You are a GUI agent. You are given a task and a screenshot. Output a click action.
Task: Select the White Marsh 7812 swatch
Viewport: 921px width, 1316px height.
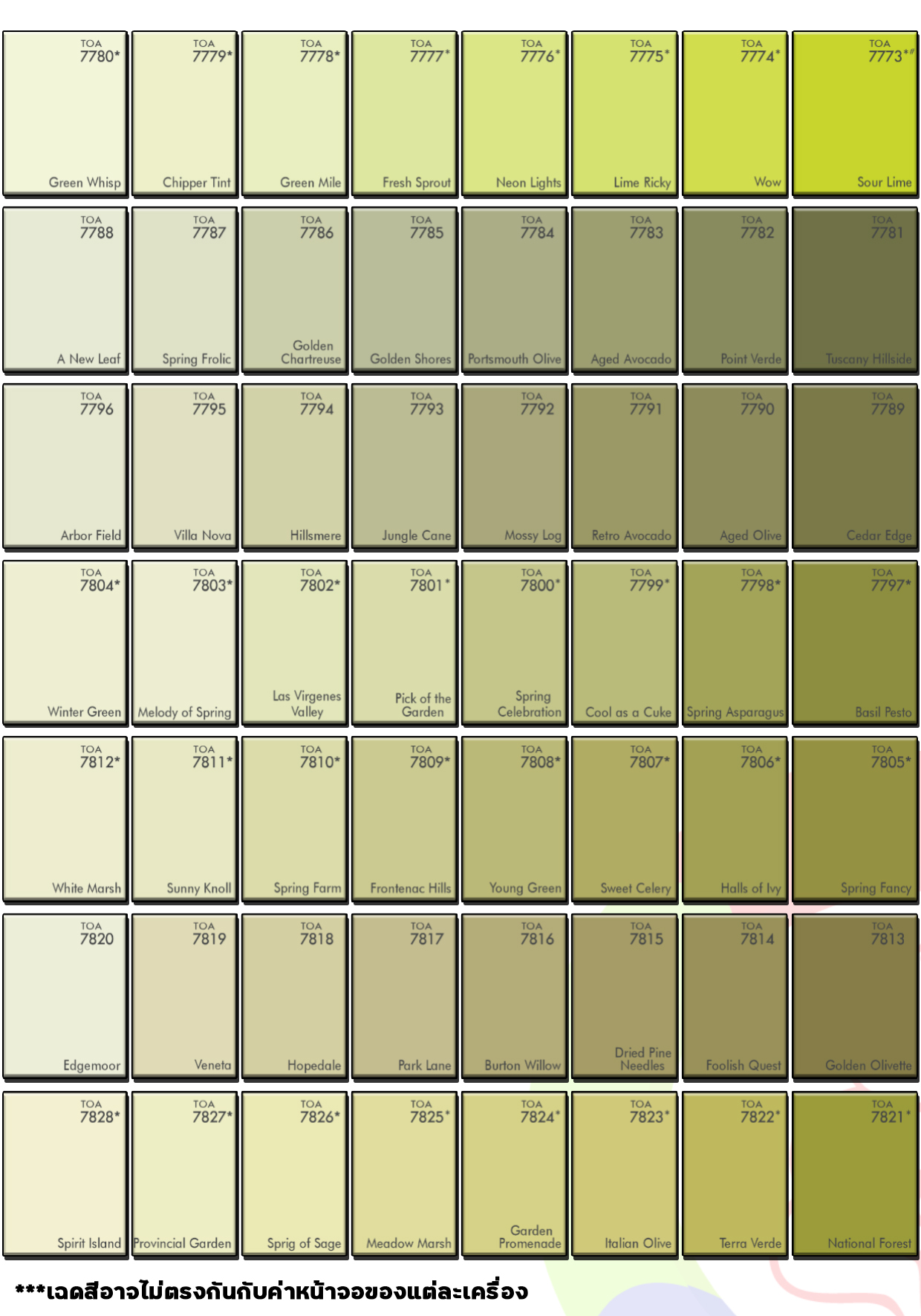coord(65,819)
